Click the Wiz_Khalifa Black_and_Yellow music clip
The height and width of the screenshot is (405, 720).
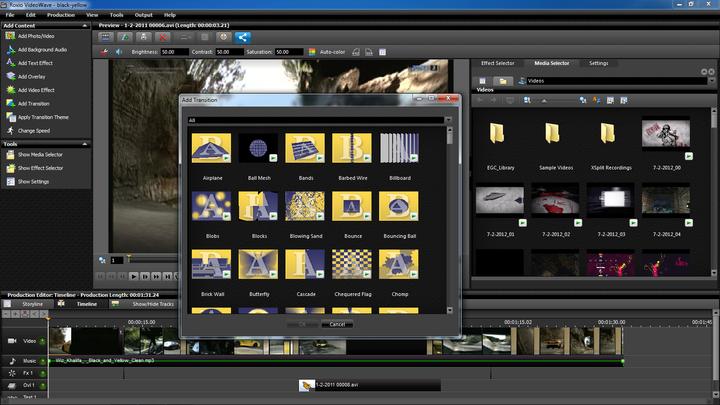click(335, 361)
